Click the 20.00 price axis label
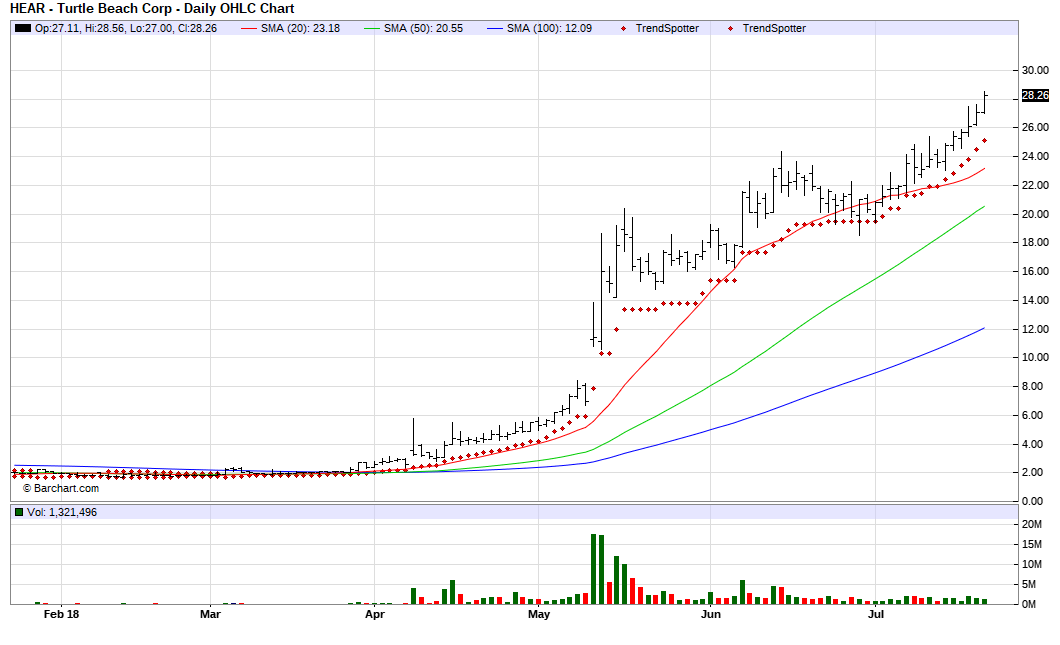 [x=1035, y=214]
